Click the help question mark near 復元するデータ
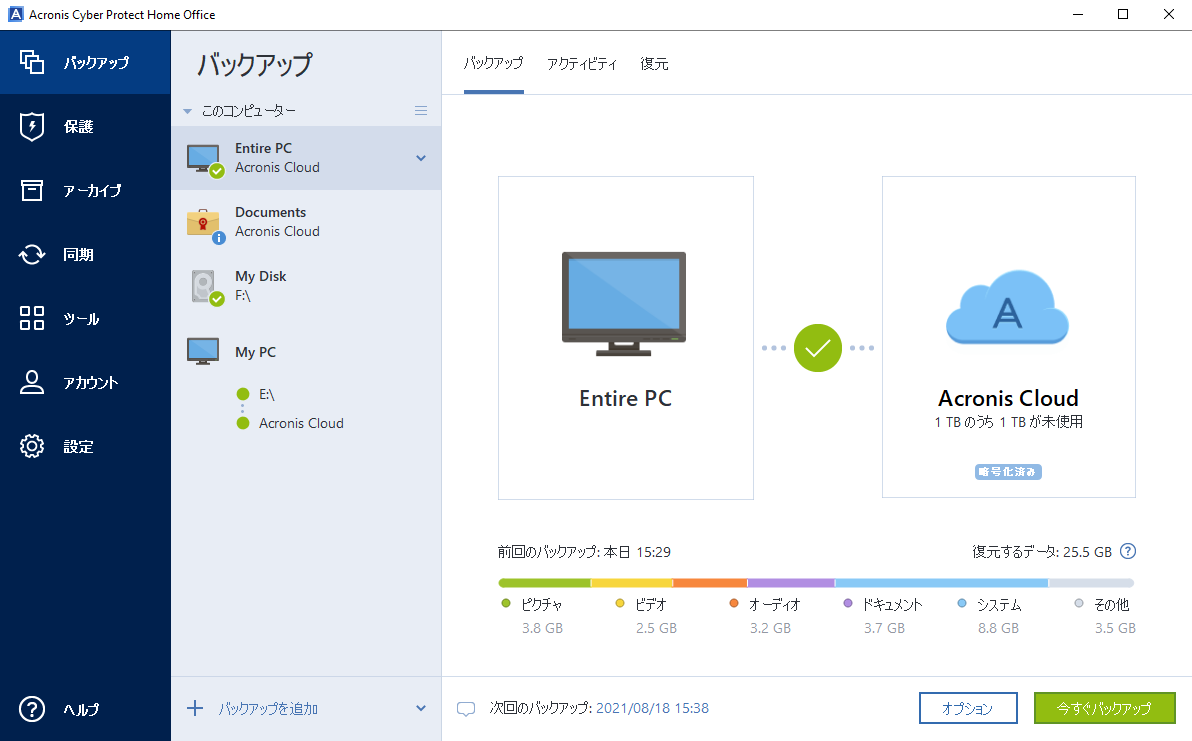 point(1128,551)
